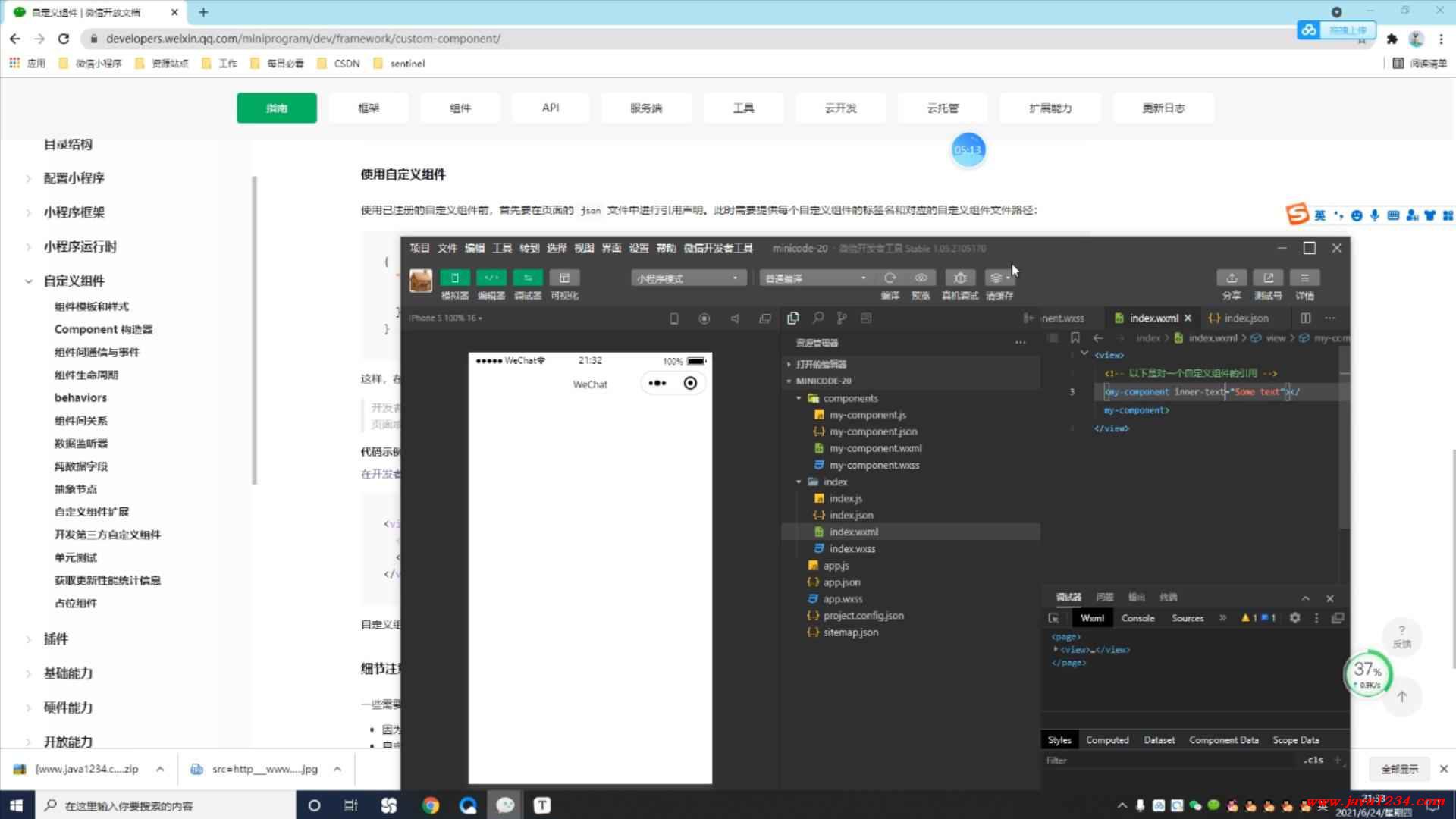
Task: Click the phone rotate device icon
Action: coord(674,318)
